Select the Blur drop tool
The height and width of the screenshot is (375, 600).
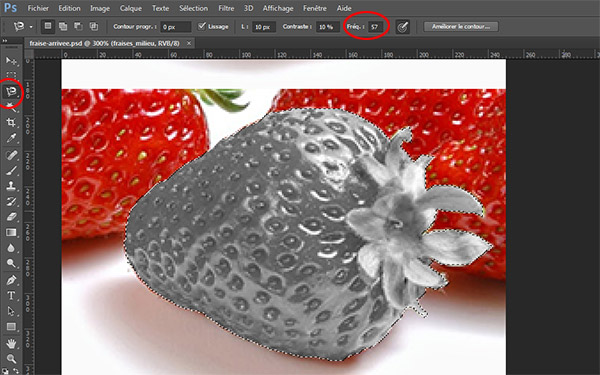click(11, 248)
